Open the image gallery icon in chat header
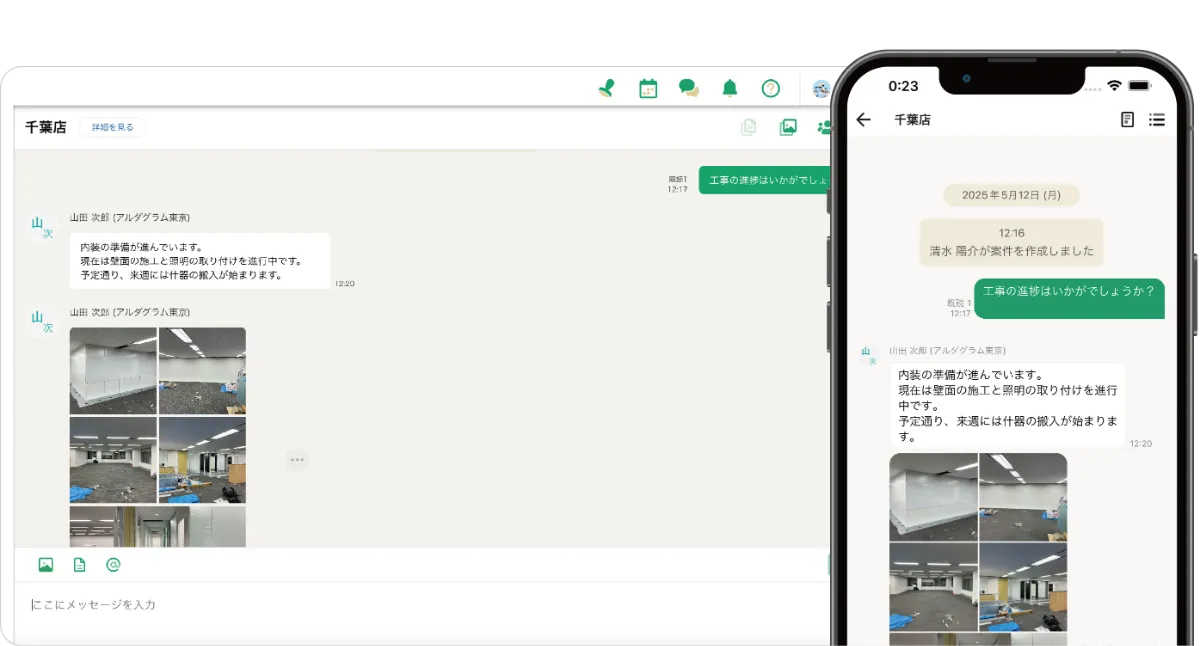The width and height of the screenshot is (1200, 646). (x=788, y=127)
